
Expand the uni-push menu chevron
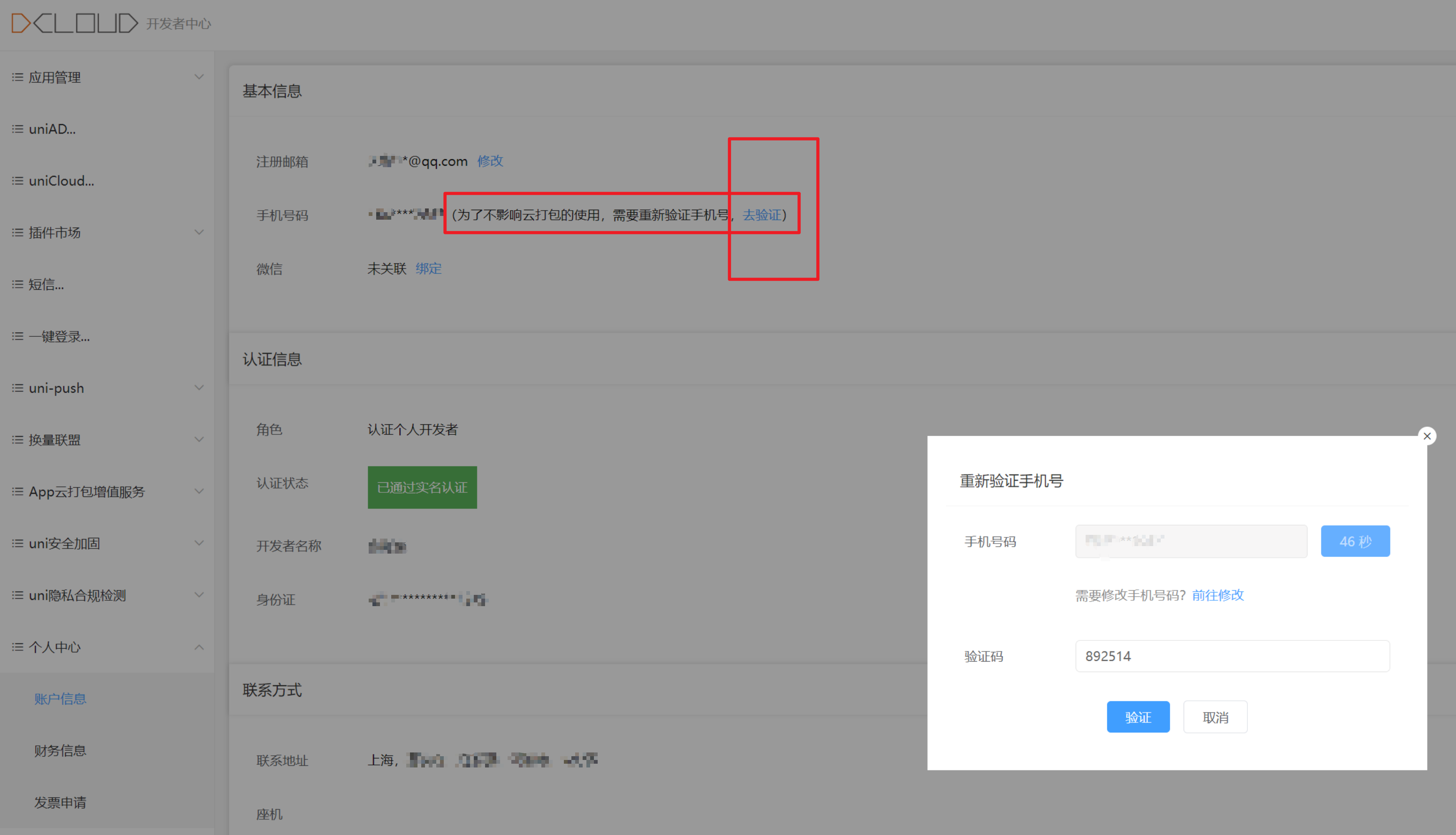point(199,388)
